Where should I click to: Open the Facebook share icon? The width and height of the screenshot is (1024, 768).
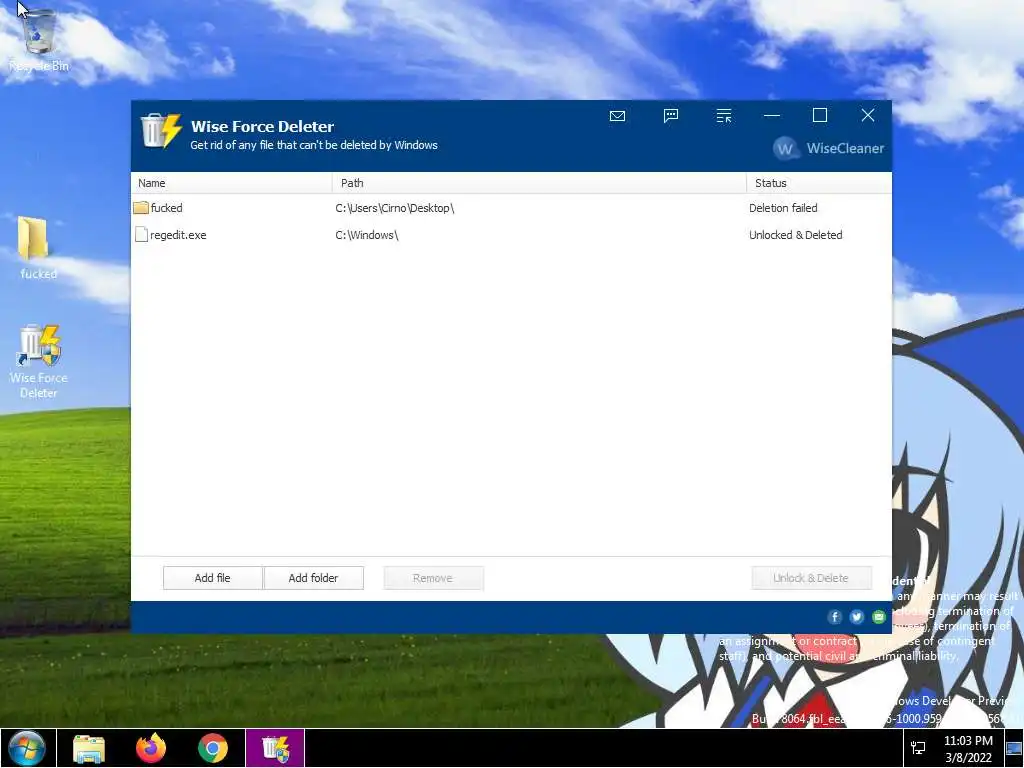pos(835,617)
